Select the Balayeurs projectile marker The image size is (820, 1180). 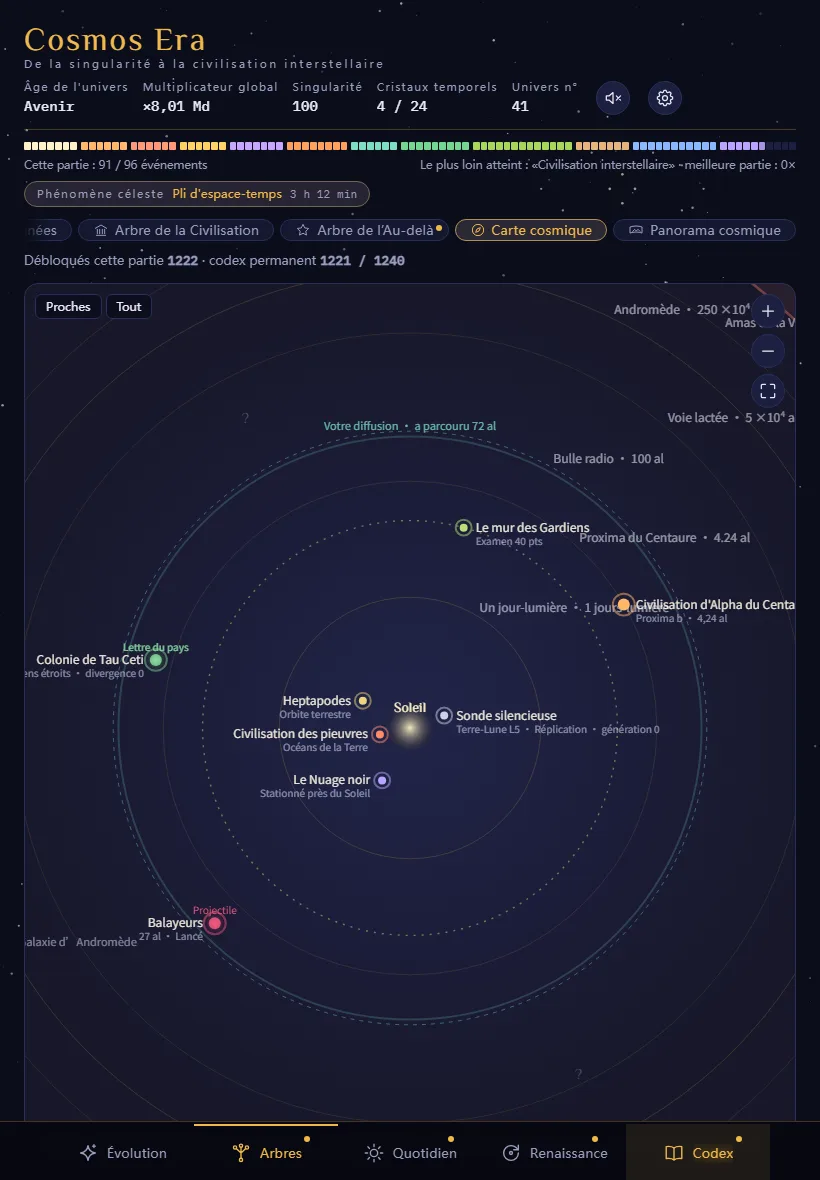pos(215,923)
